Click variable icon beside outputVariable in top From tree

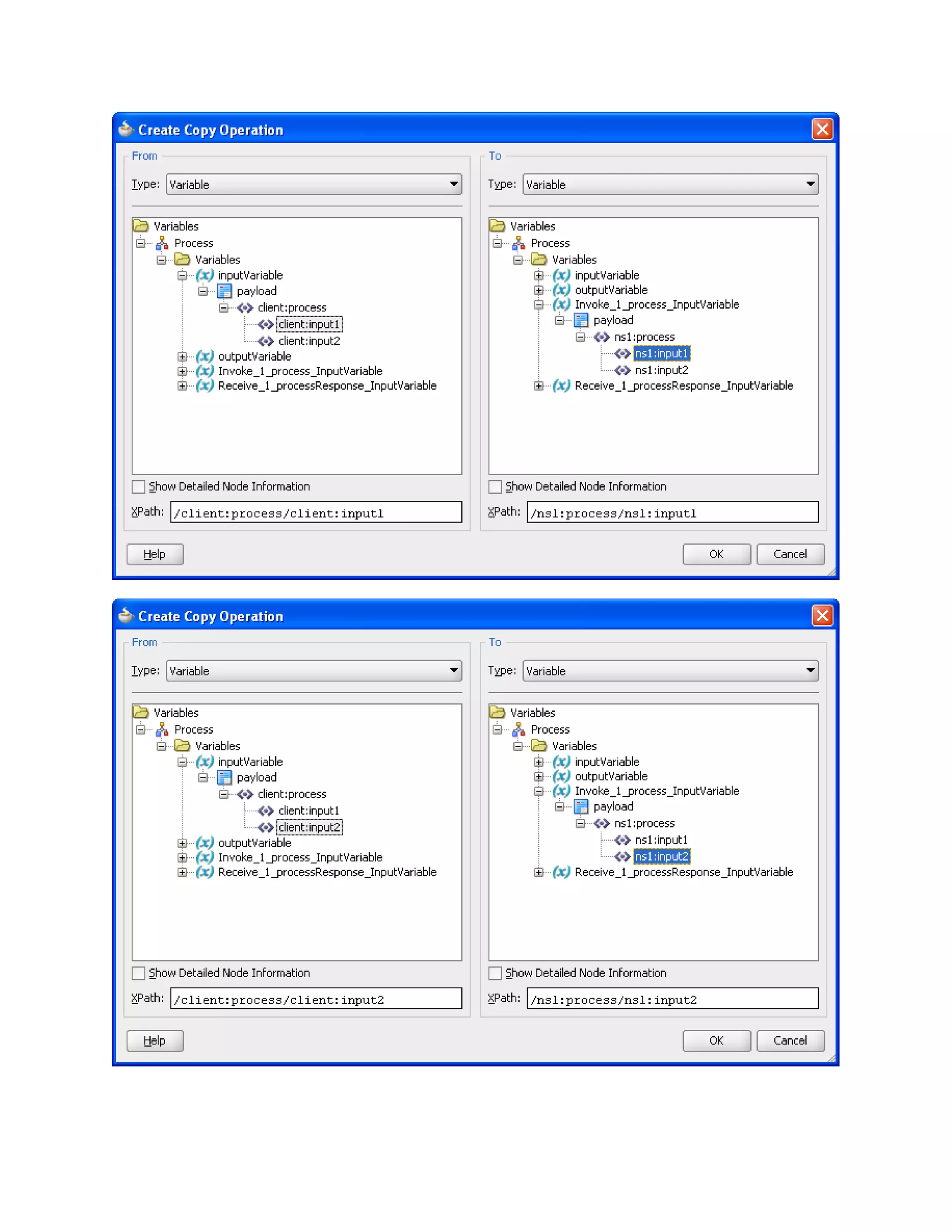click(x=205, y=357)
